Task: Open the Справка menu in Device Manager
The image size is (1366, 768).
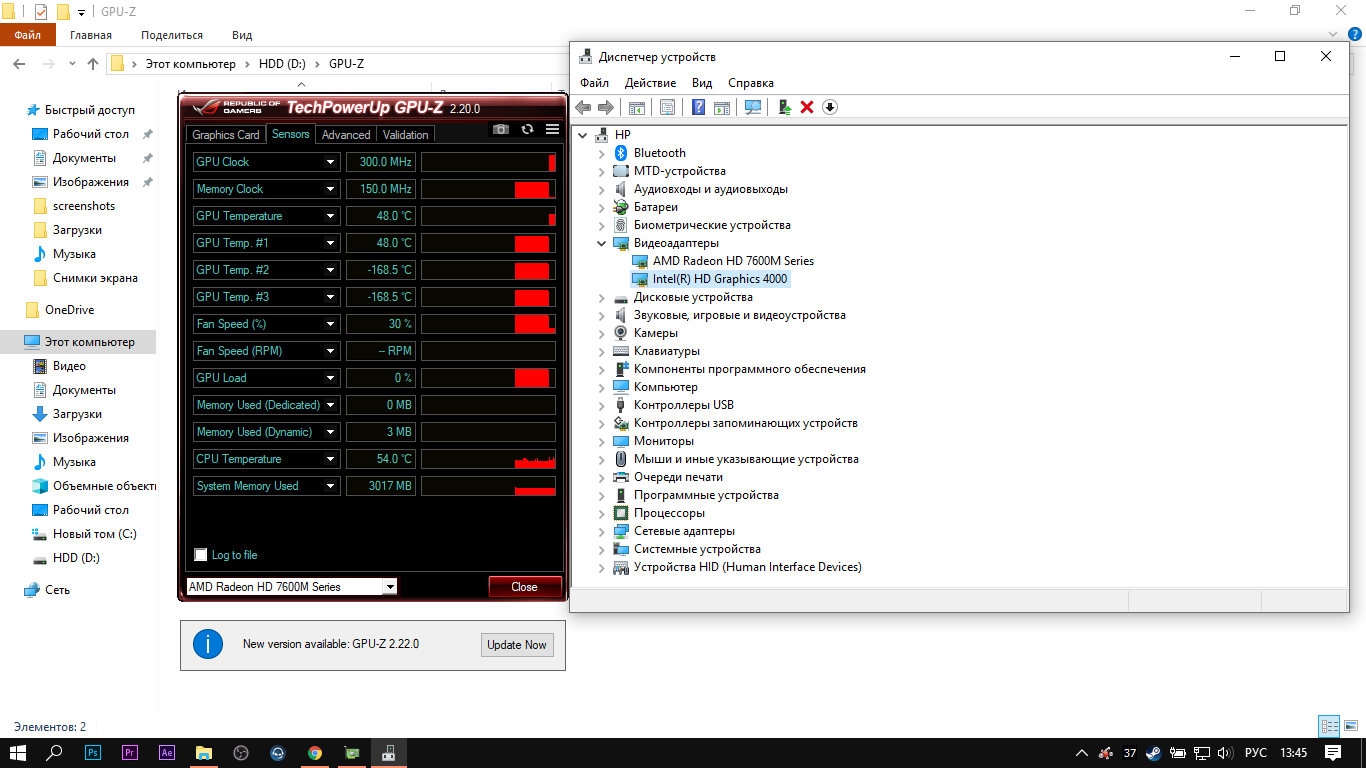Action: 751,83
